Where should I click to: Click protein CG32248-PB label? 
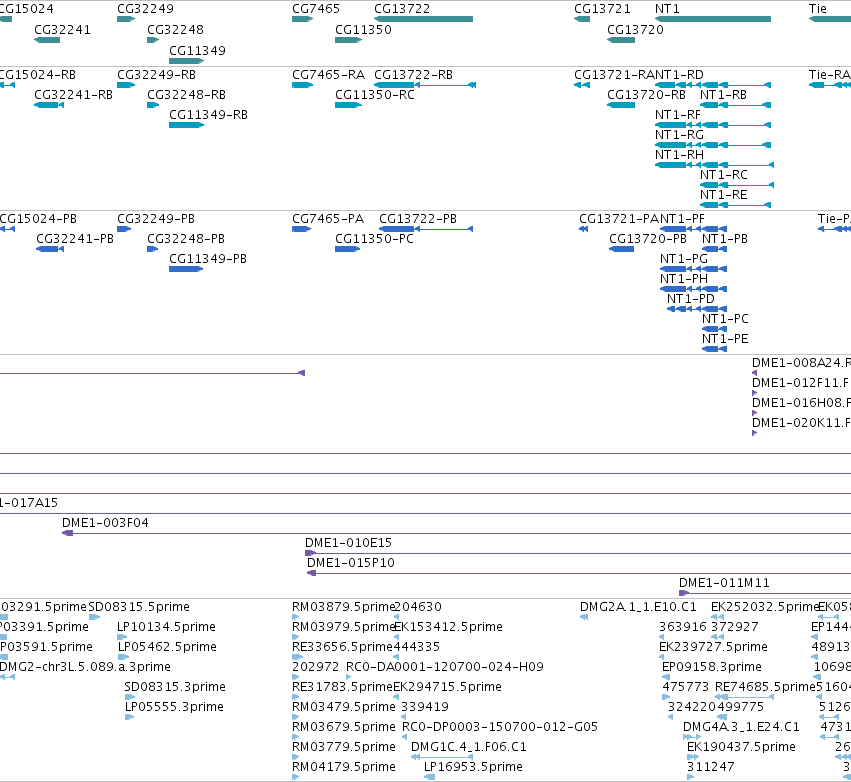click(x=186, y=239)
